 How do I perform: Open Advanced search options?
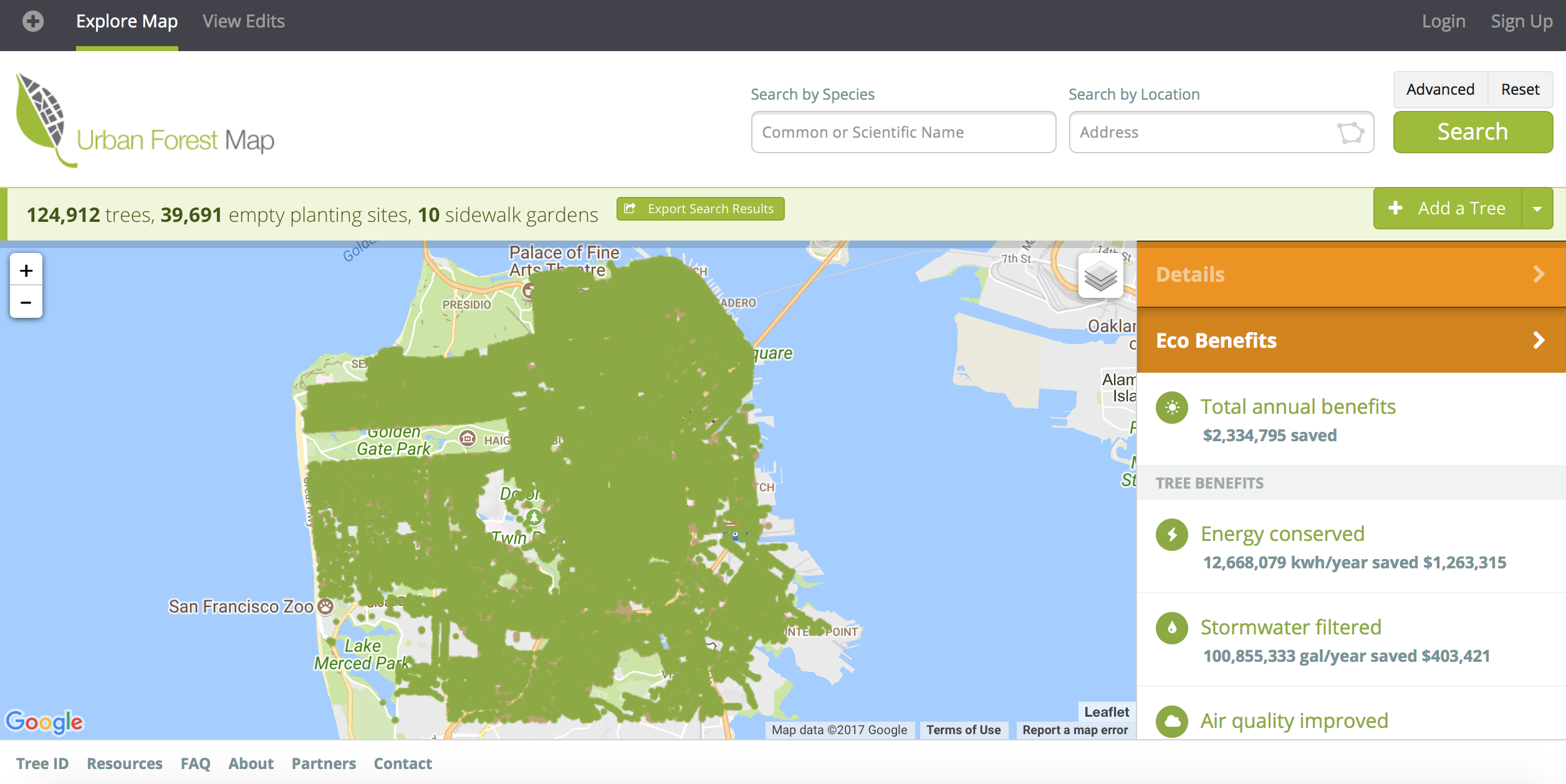[1440, 90]
